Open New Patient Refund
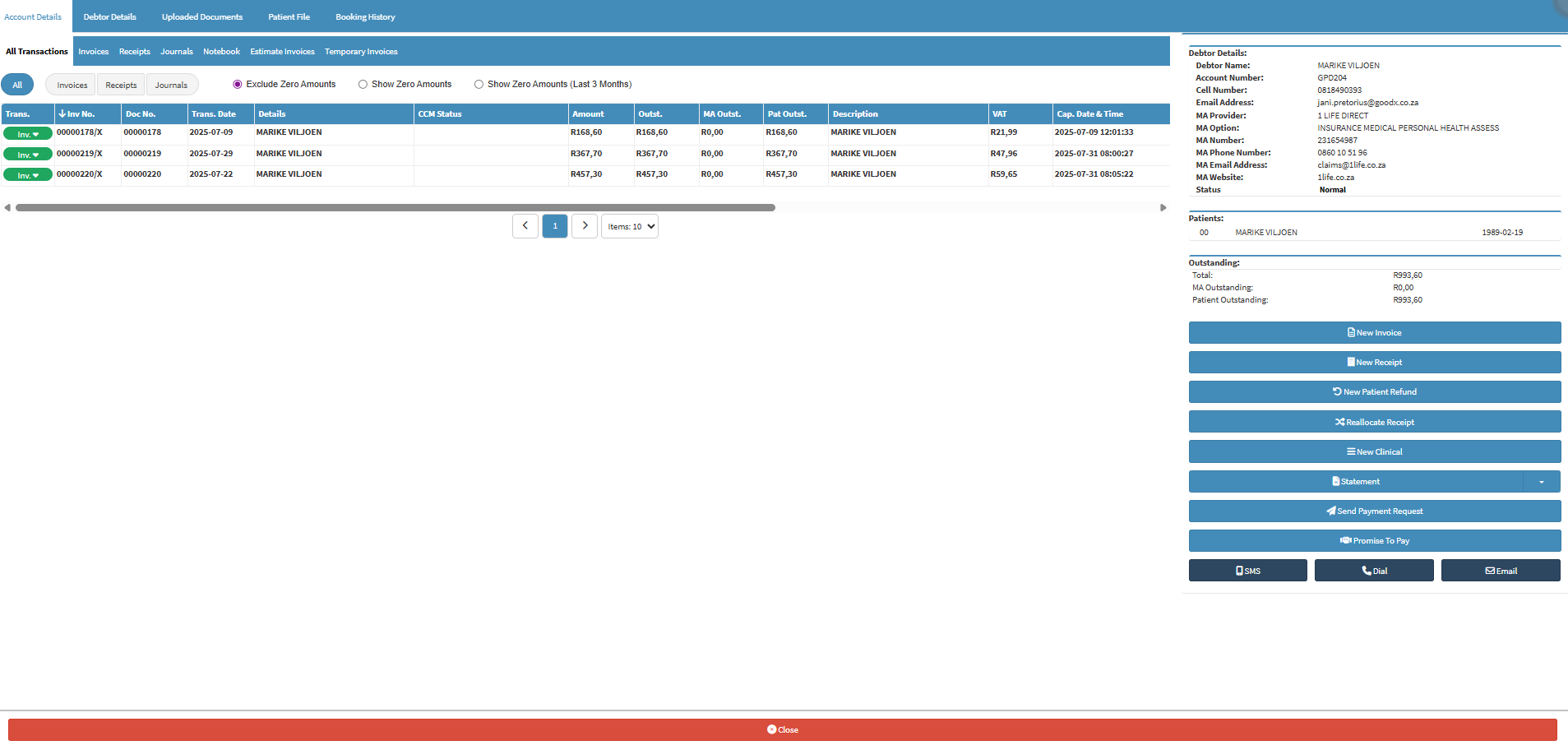The height and width of the screenshot is (745, 1568). [x=1374, y=392]
